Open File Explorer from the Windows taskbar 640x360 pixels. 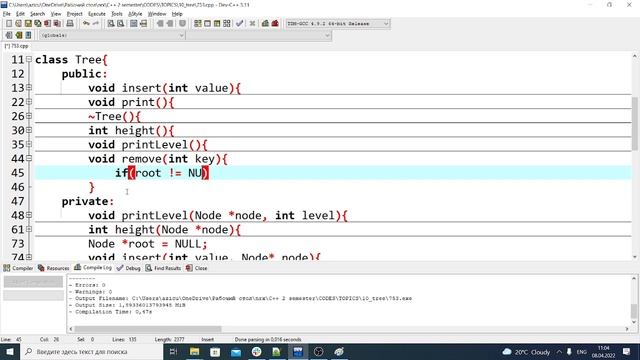tap(195, 351)
